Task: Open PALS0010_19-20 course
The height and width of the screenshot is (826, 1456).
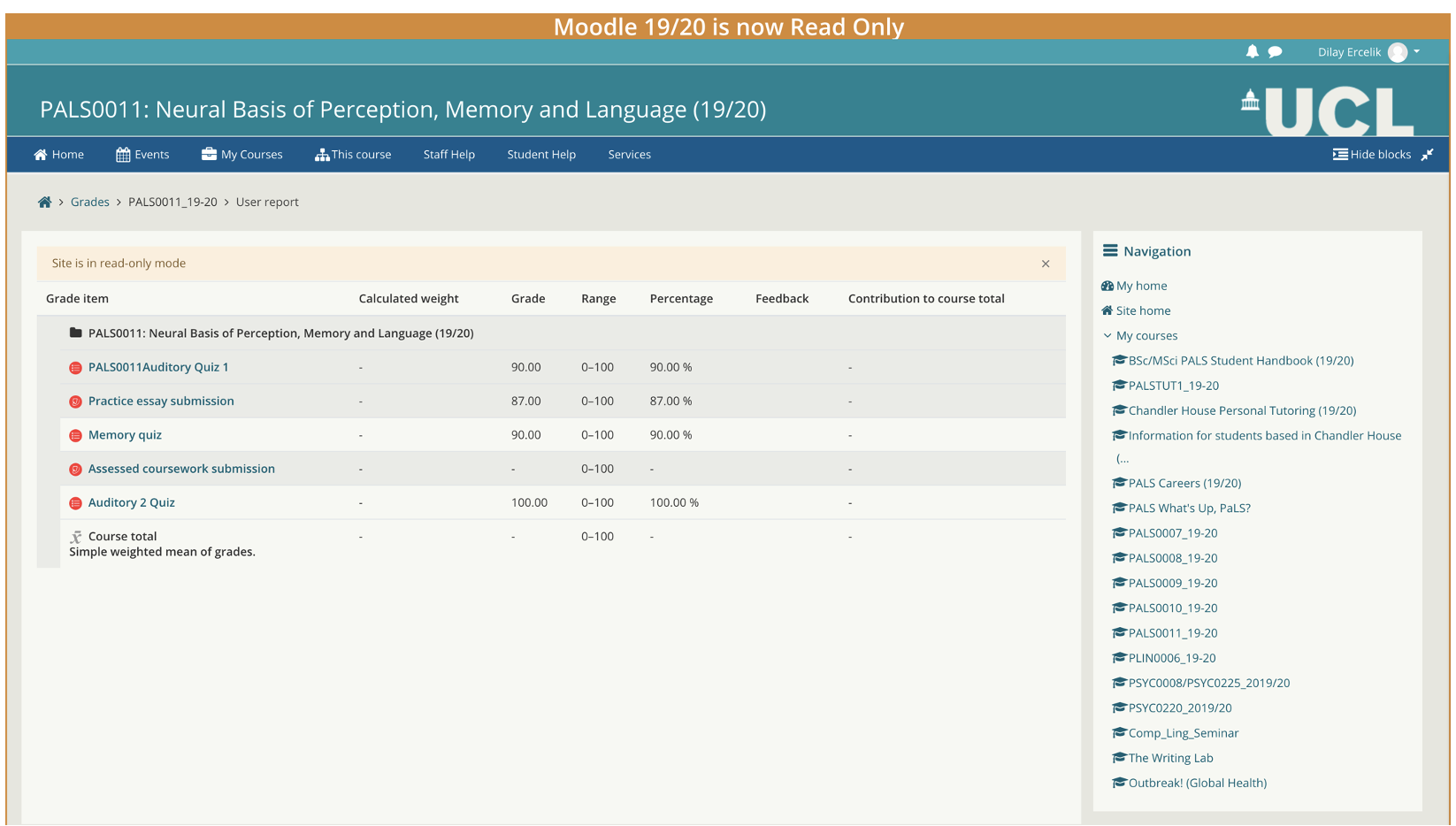Action: tap(1173, 608)
